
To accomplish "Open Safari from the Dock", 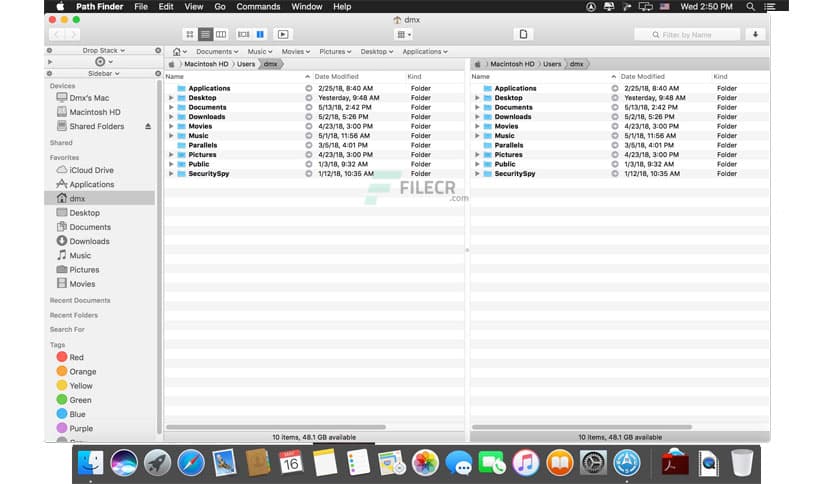I will [190, 462].
